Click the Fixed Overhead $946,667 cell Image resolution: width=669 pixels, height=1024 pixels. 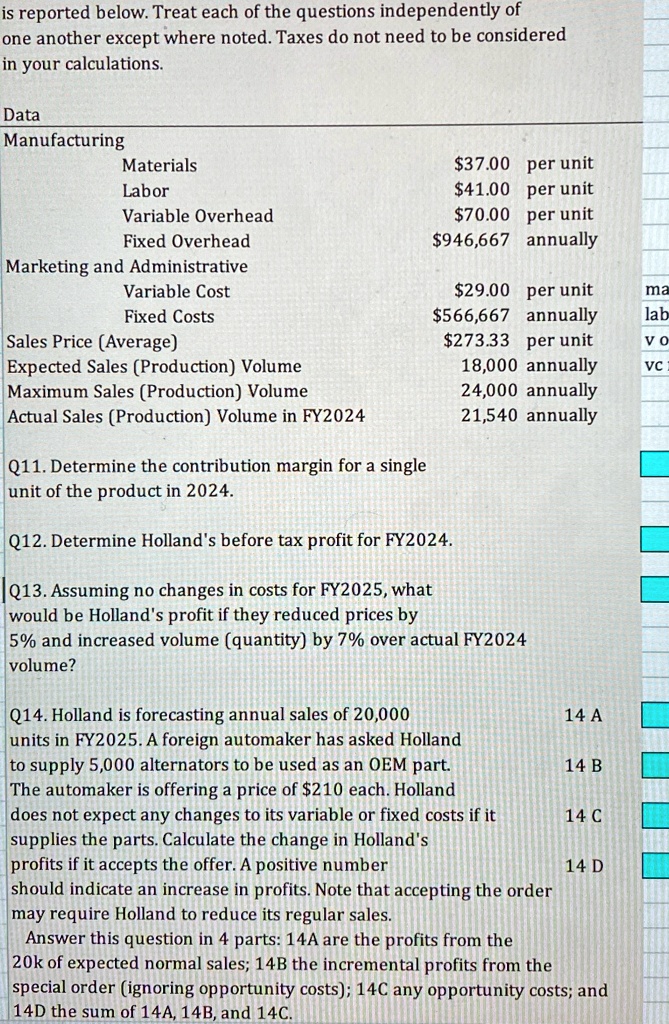click(471, 240)
